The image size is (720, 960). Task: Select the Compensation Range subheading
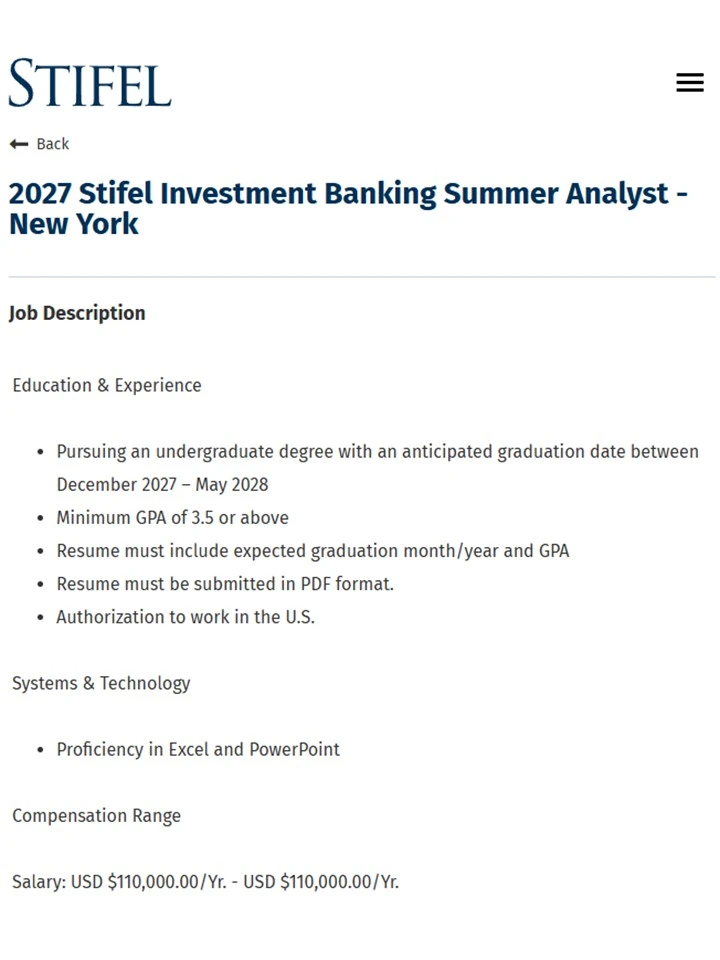[96, 816]
